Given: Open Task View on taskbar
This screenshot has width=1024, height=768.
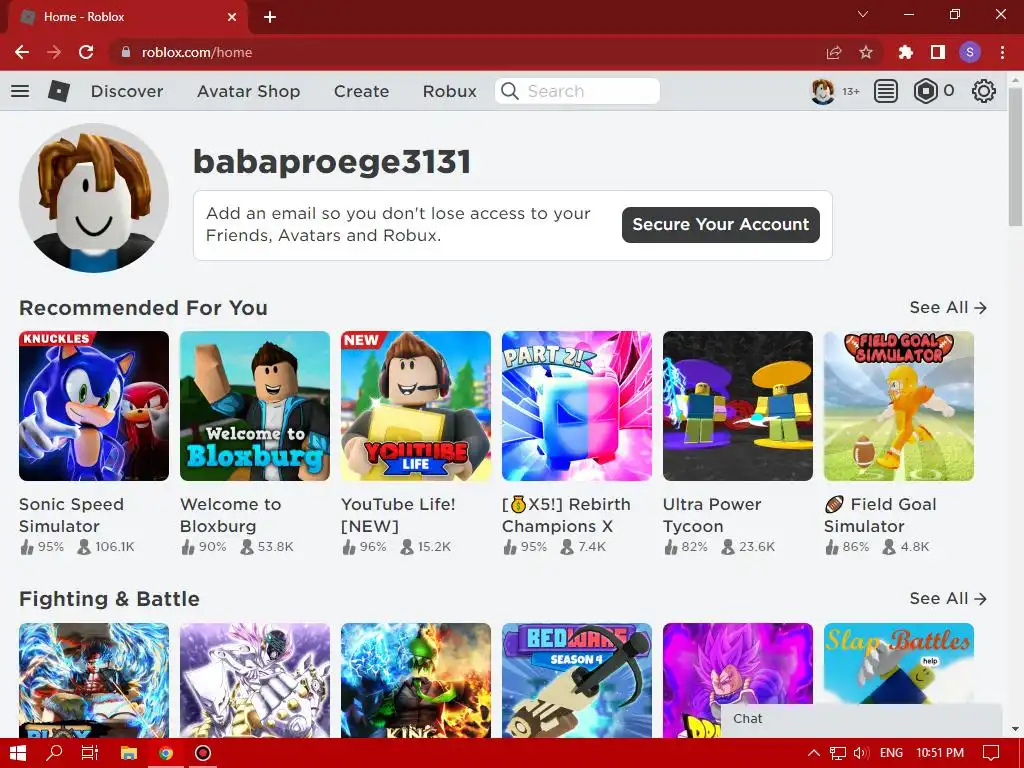Looking at the screenshot, I should (90, 753).
